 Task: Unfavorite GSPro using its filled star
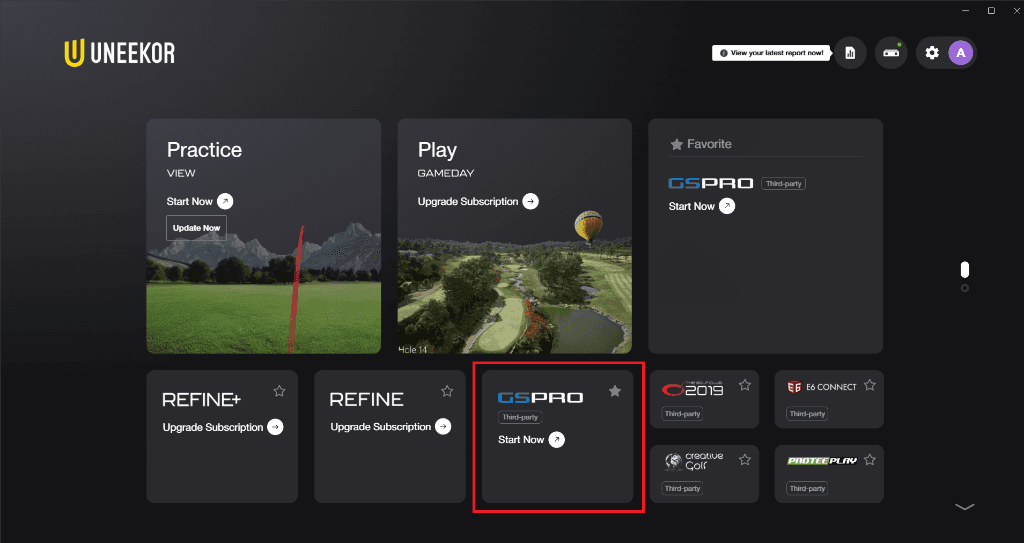[x=615, y=391]
